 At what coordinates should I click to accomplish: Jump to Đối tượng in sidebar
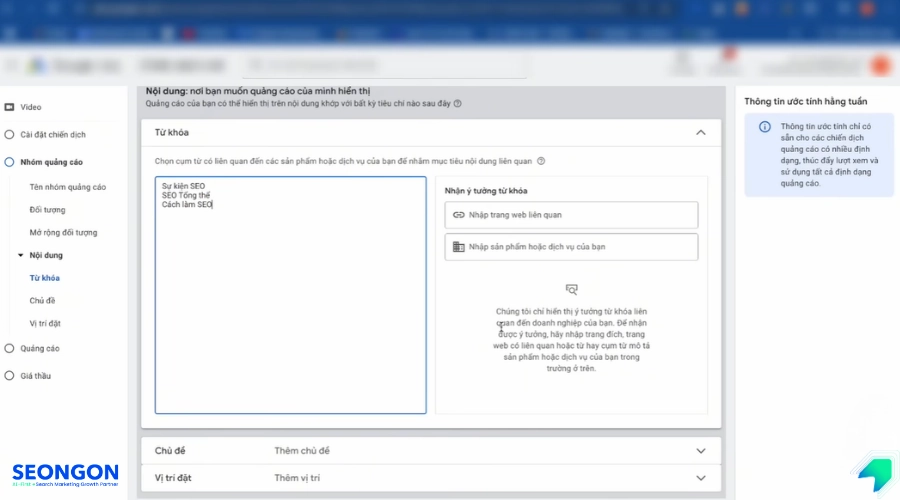pos(47,210)
